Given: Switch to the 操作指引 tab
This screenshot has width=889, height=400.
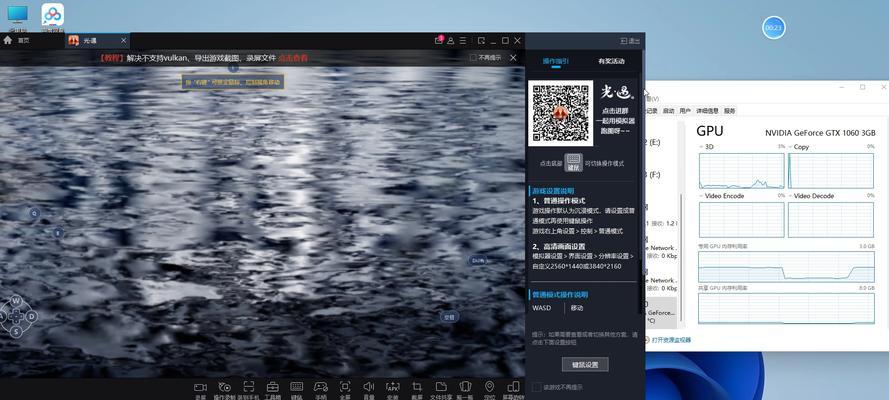Looking at the screenshot, I should (556, 61).
